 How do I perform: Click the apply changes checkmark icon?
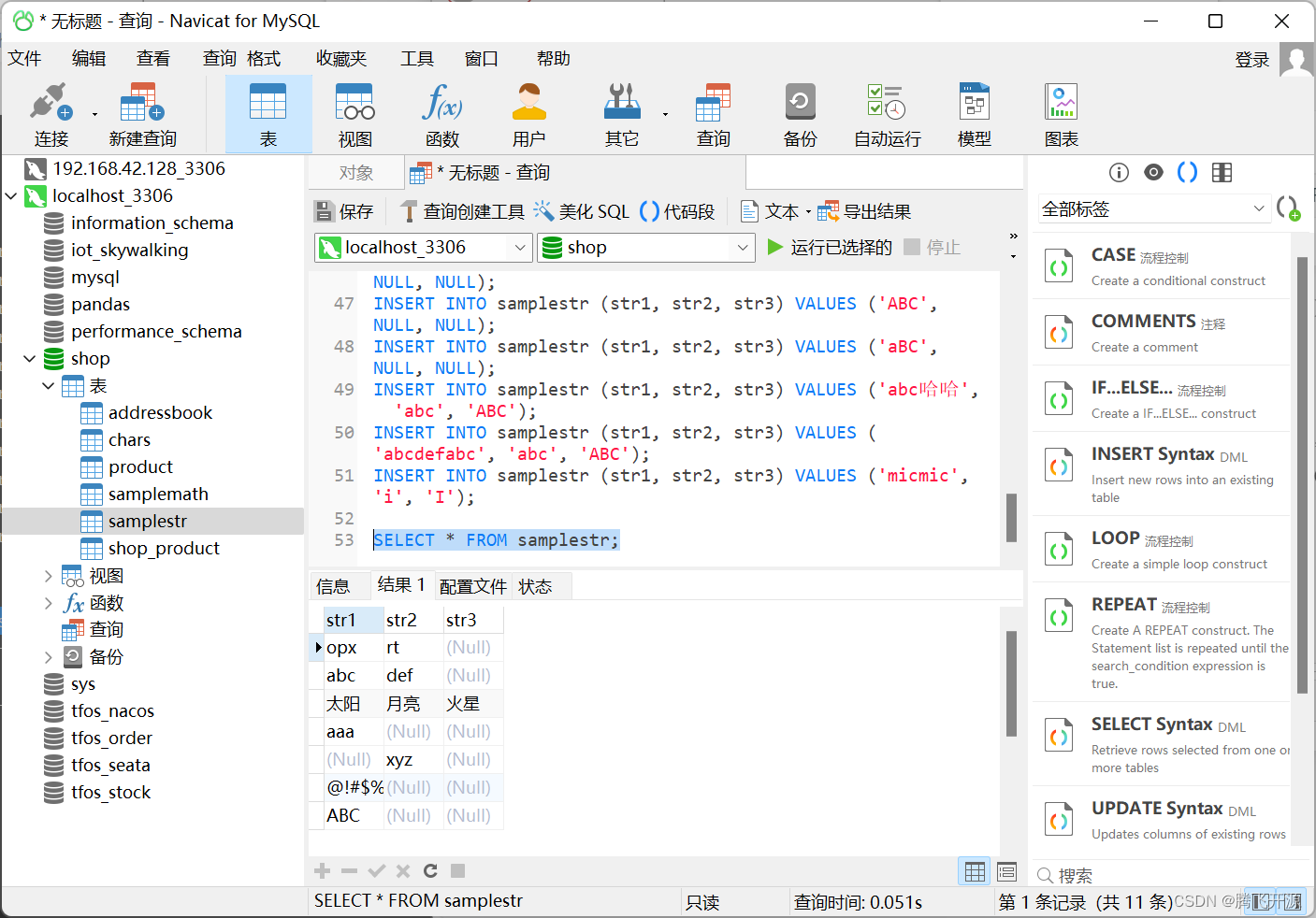377,871
